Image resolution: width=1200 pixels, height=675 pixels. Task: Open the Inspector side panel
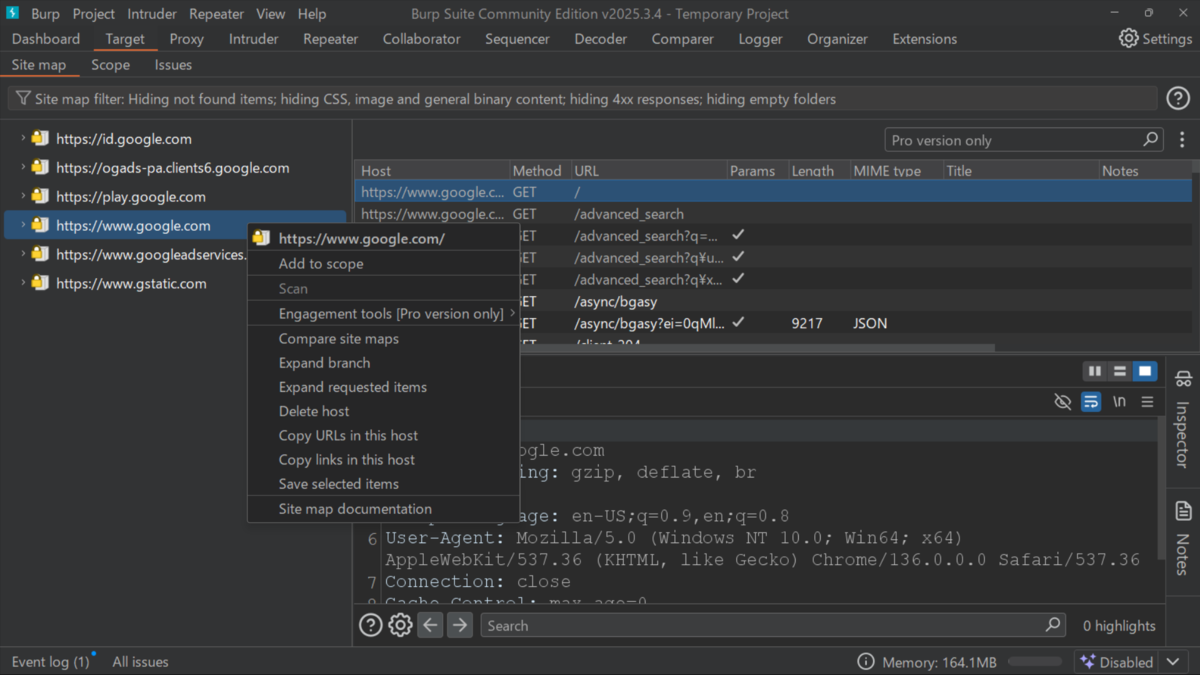[x=1184, y=420]
